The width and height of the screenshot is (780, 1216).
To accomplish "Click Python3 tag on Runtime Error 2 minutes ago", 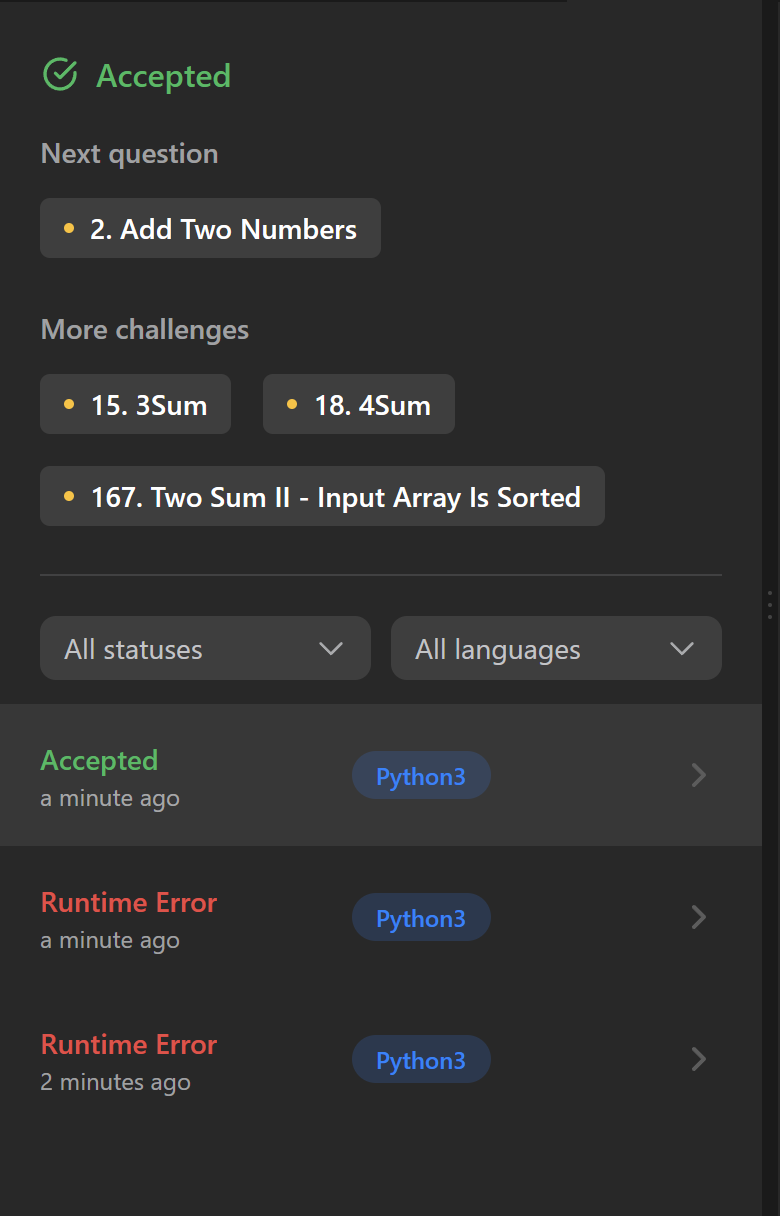I will pos(421,1059).
